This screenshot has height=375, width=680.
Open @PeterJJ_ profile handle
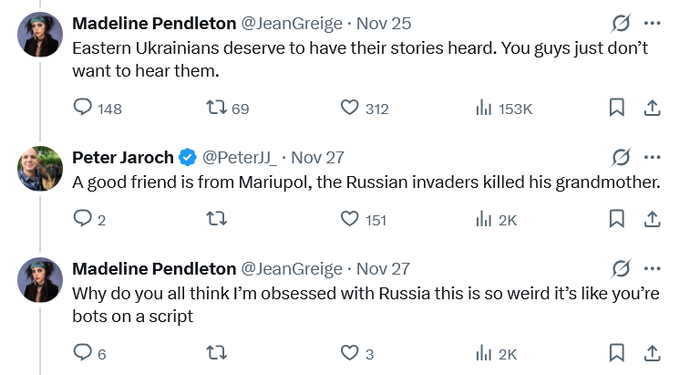239,157
